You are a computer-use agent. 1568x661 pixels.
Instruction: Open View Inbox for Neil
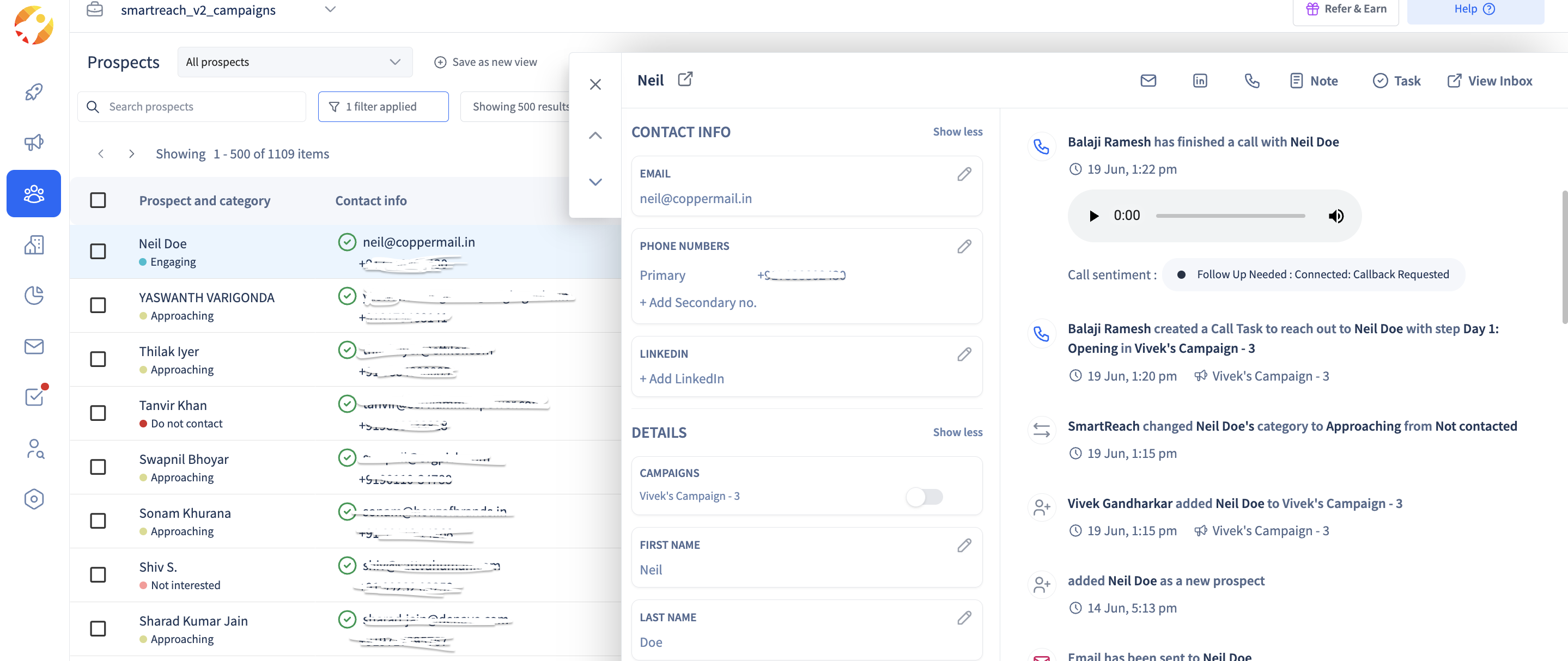pyautogui.click(x=1490, y=80)
